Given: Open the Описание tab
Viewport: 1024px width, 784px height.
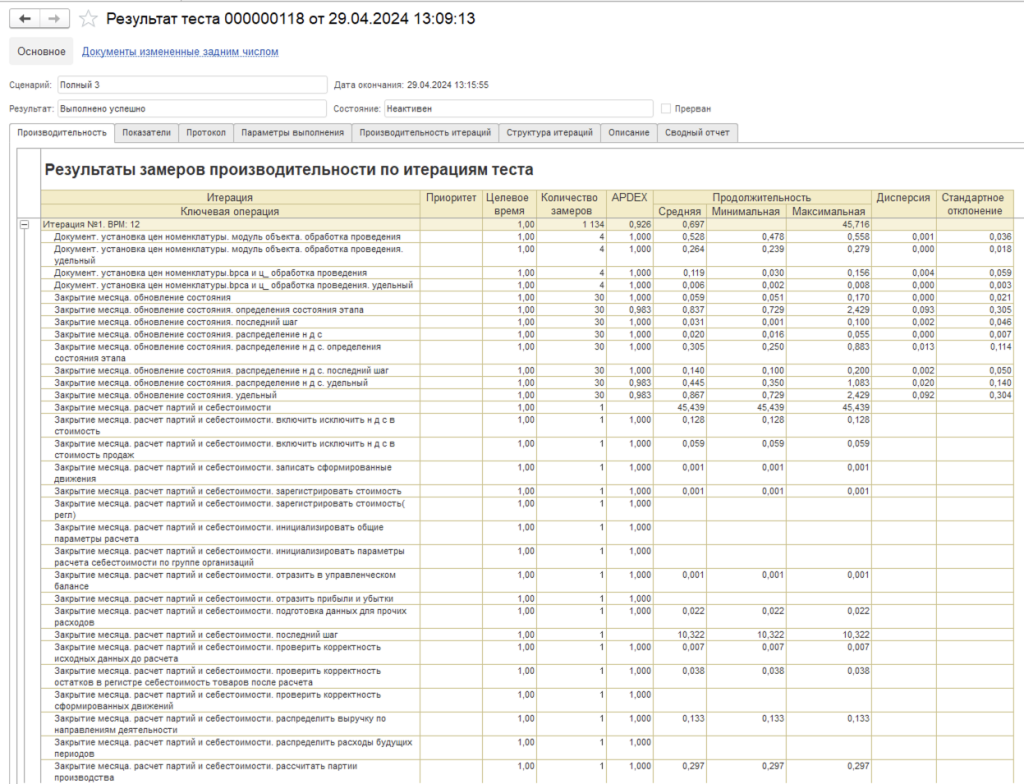Looking at the screenshot, I should click(631, 132).
